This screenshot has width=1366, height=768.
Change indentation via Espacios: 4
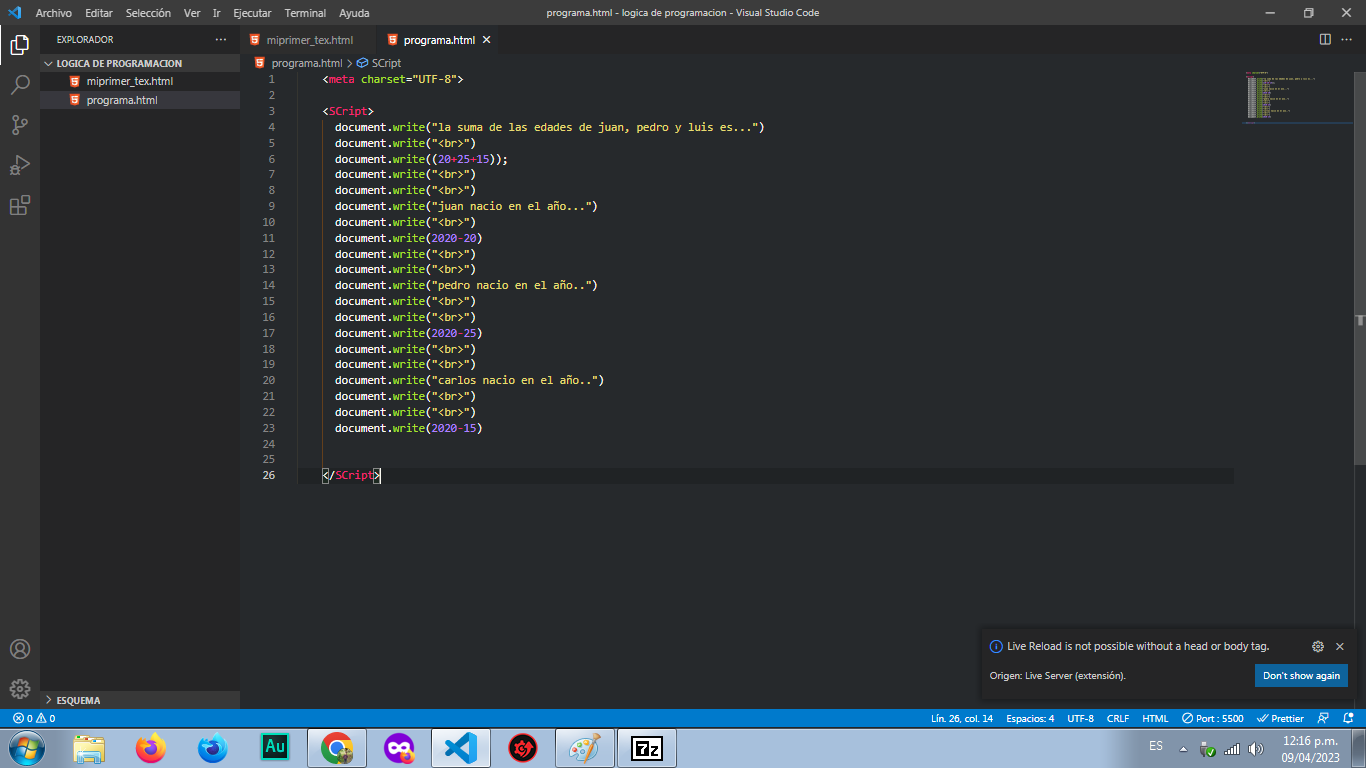click(x=1030, y=718)
